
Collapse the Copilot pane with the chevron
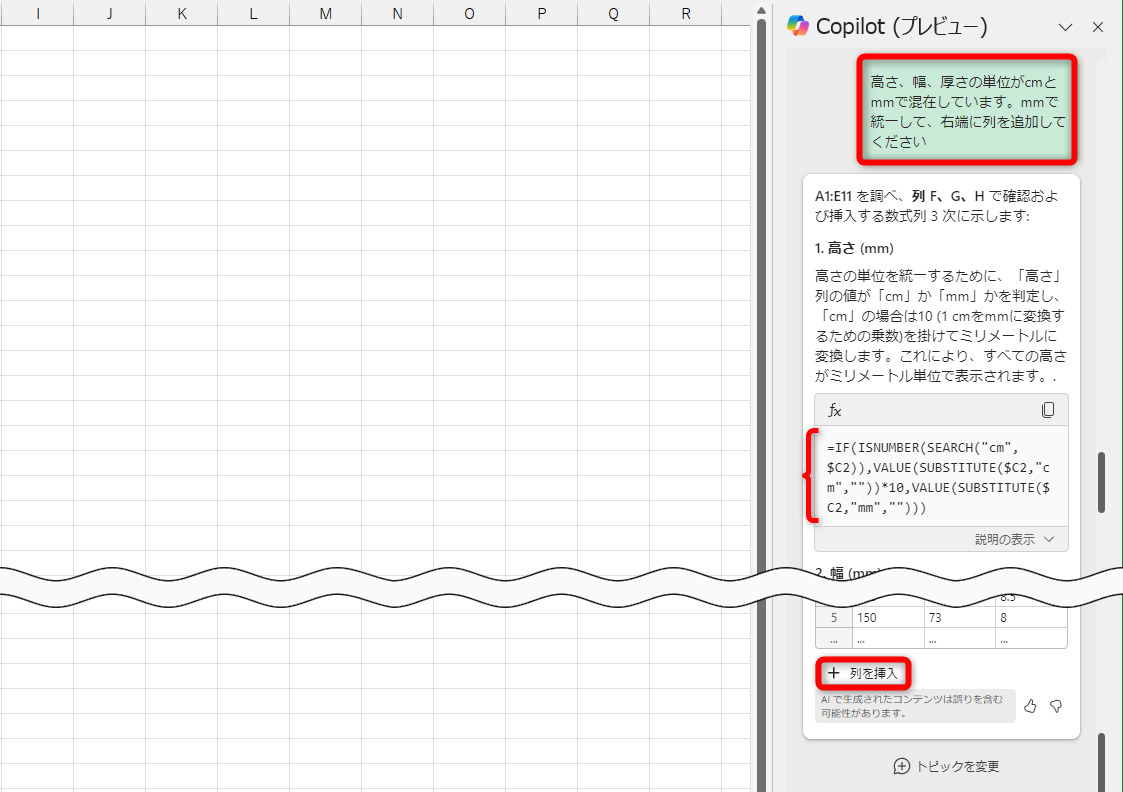coord(1066,27)
